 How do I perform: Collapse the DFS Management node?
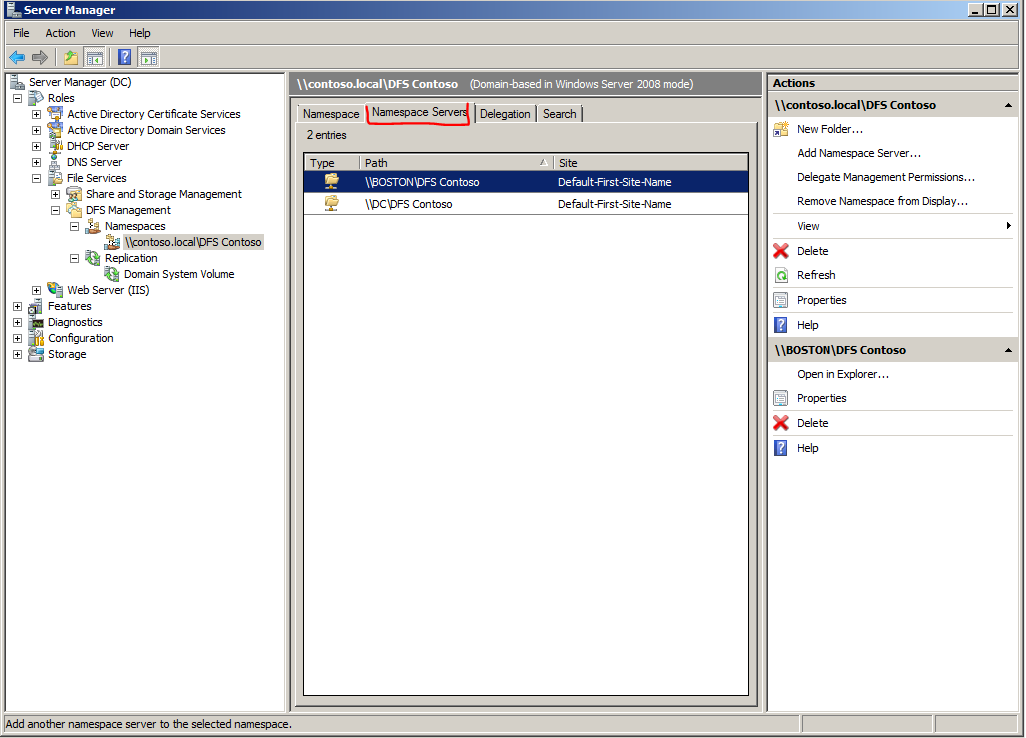coord(56,210)
